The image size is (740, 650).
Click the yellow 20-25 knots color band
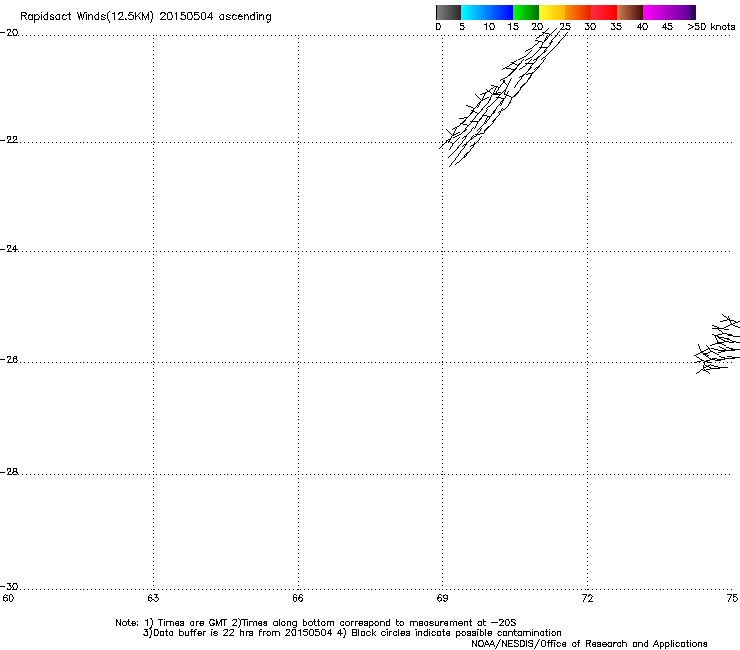point(552,12)
